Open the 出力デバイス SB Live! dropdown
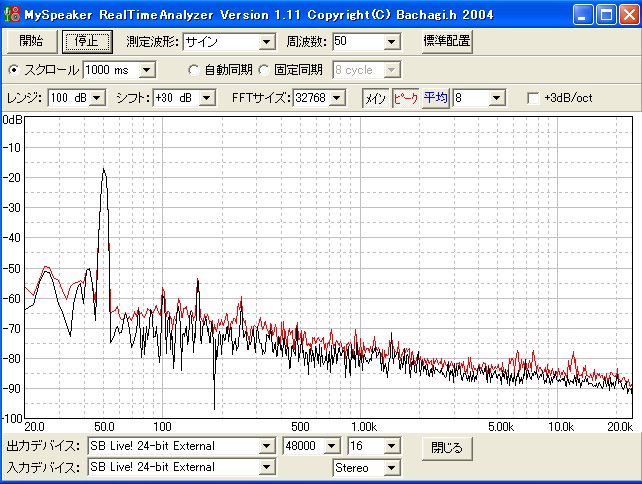Image resolution: width=642 pixels, height=484 pixels. point(267,446)
